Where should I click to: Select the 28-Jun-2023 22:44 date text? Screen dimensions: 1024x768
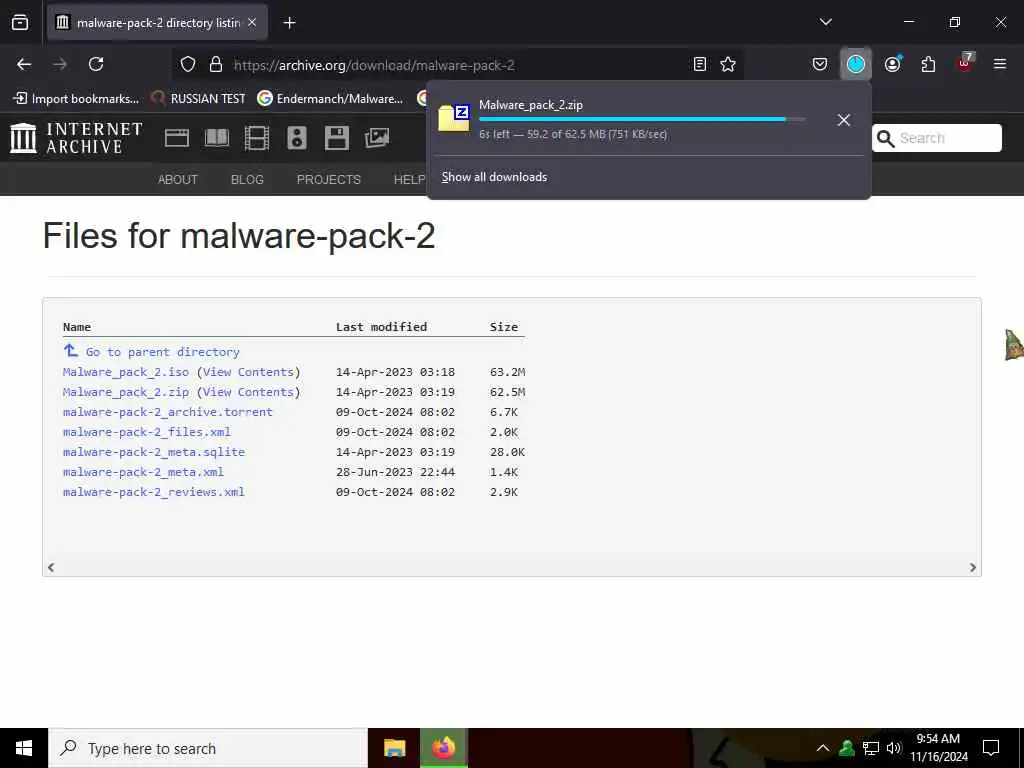pos(395,472)
